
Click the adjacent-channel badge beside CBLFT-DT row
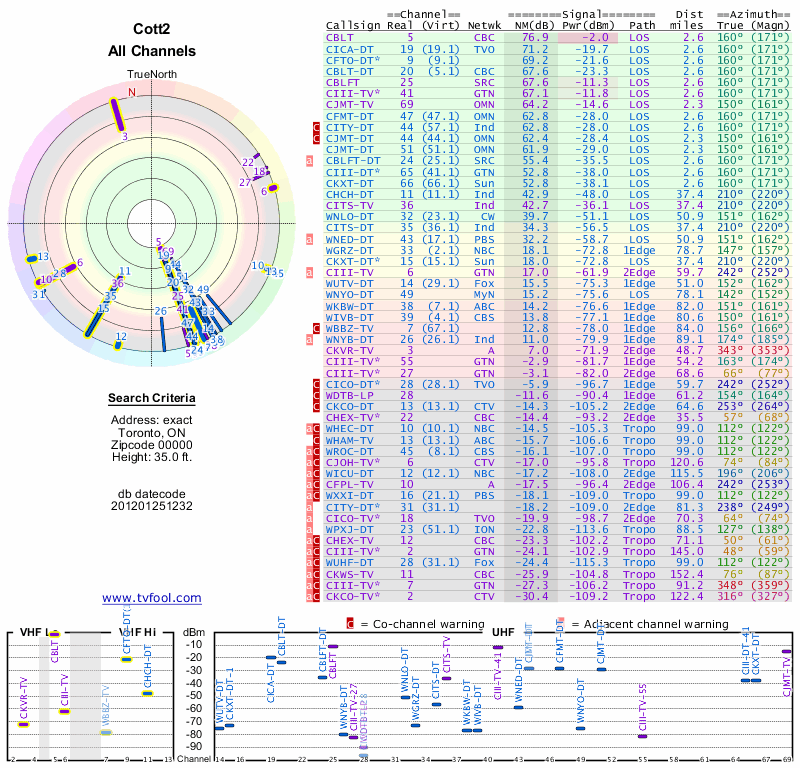(309, 161)
